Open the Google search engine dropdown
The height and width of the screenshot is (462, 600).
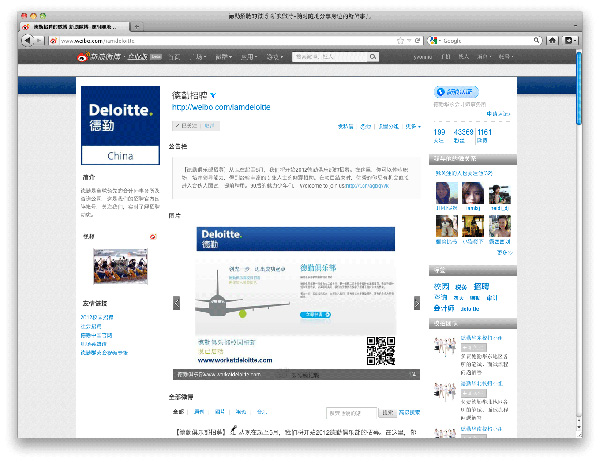click(436, 40)
